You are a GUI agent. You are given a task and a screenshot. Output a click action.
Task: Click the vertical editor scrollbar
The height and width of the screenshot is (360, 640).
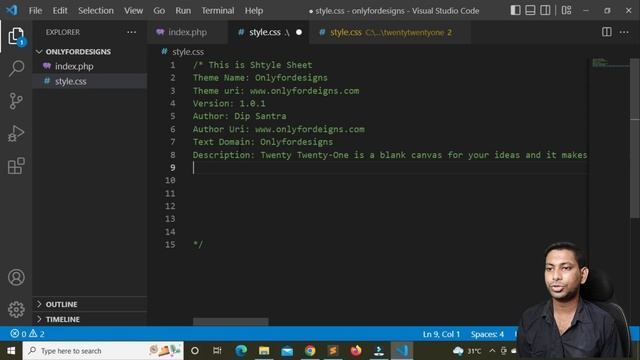coord(635,139)
